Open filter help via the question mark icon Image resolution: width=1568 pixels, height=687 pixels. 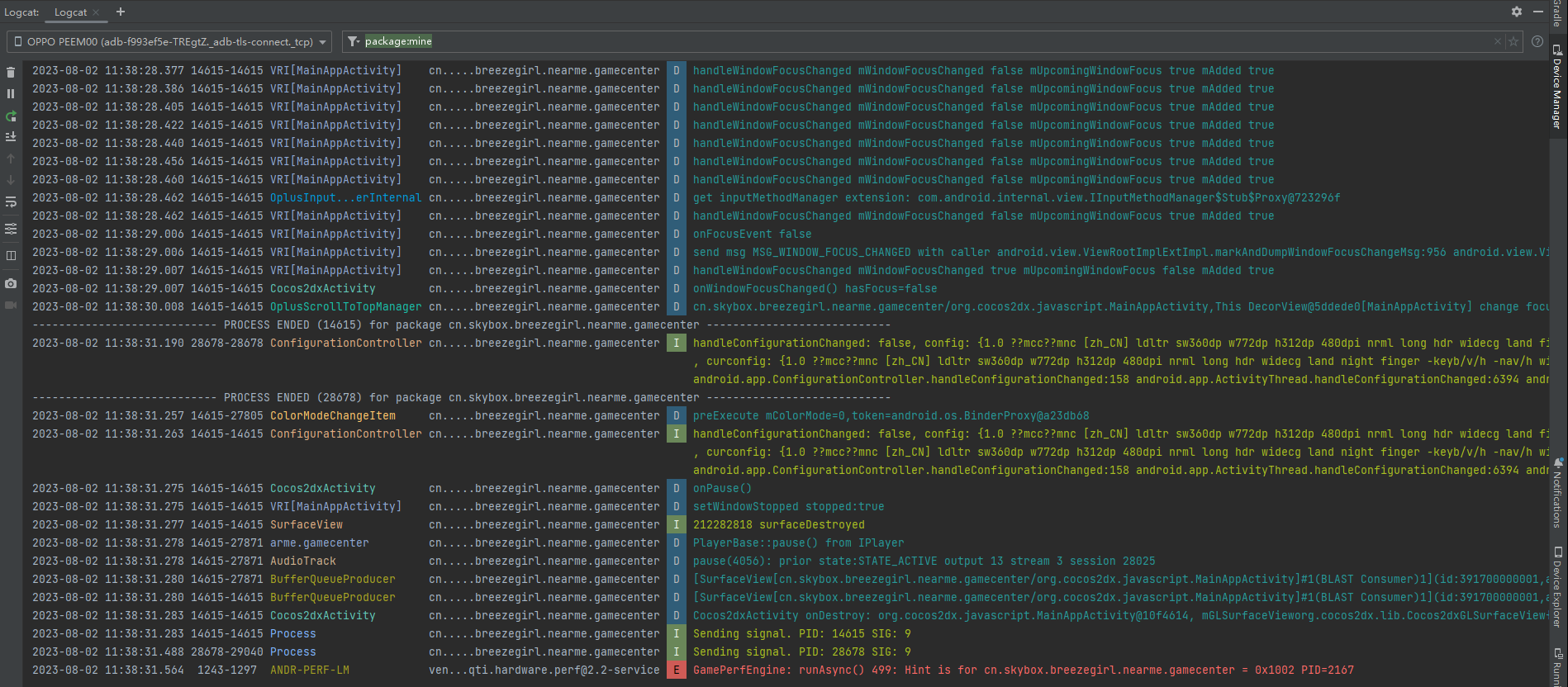(x=1537, y=41)
